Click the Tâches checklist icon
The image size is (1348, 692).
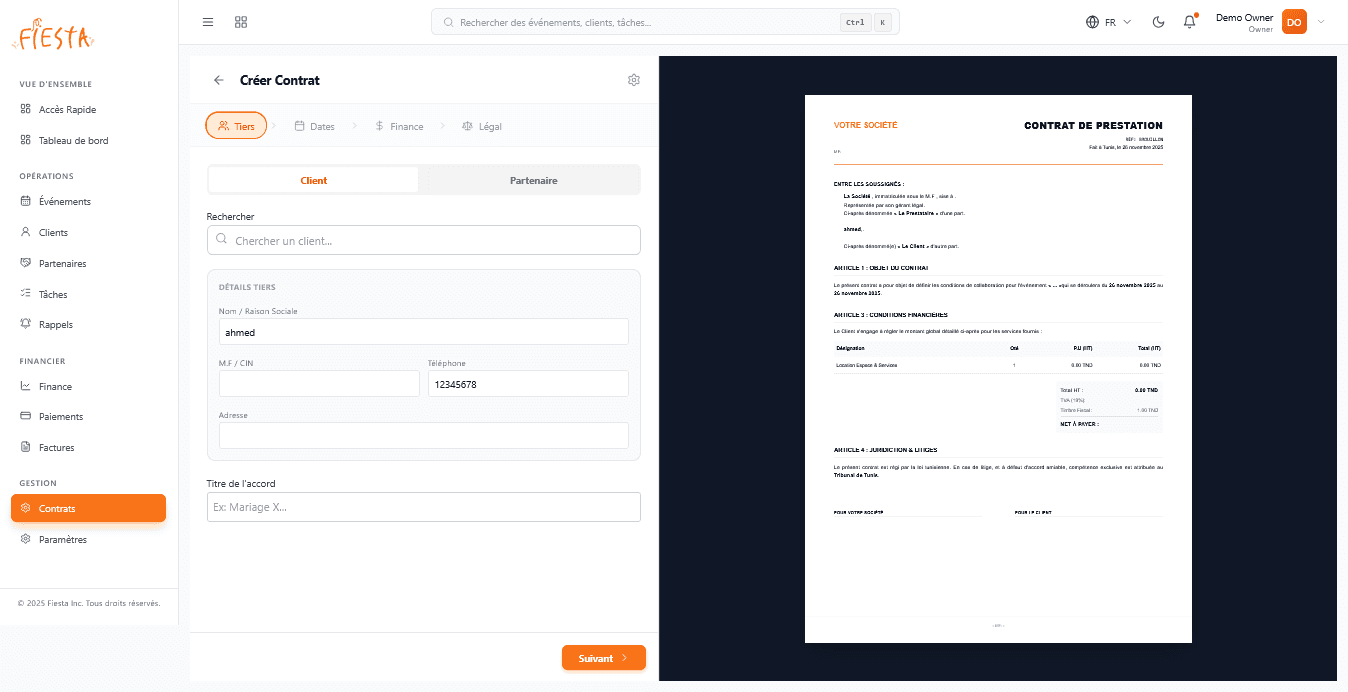[26, 294]
